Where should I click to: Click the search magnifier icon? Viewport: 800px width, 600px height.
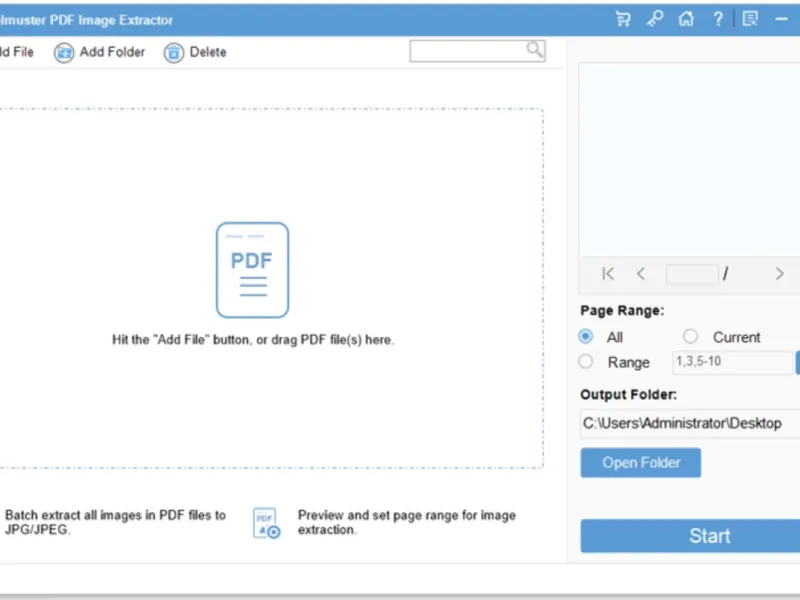click(x=535, y=49)
